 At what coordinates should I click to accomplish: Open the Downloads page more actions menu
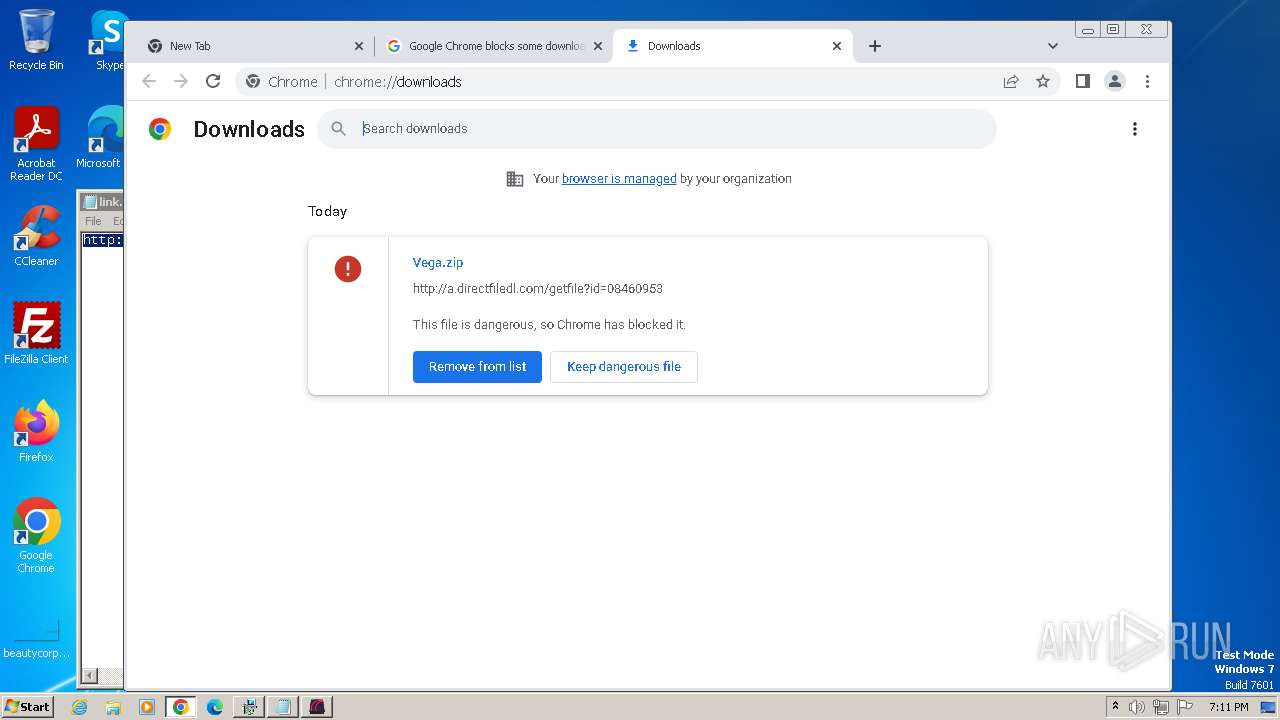coord(1134,129)
